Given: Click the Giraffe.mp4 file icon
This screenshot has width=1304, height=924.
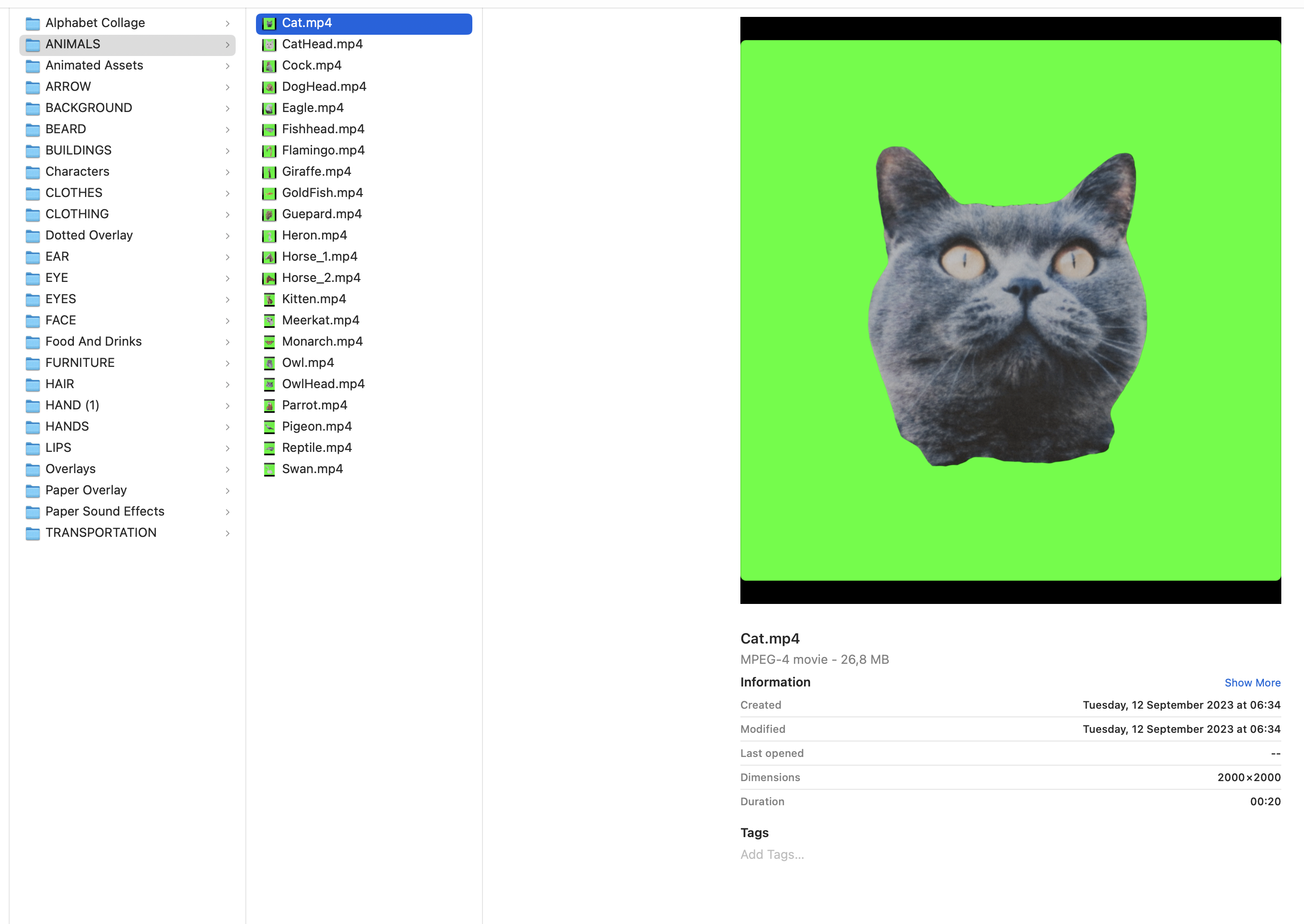Looking at the screenshot, I should point(269,172).
